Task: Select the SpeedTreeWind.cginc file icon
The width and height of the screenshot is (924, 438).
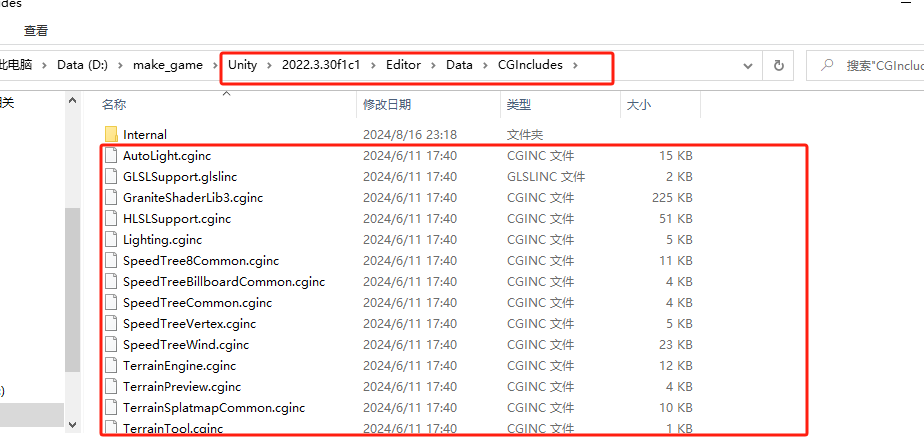Action: click(x=111, y=344)
